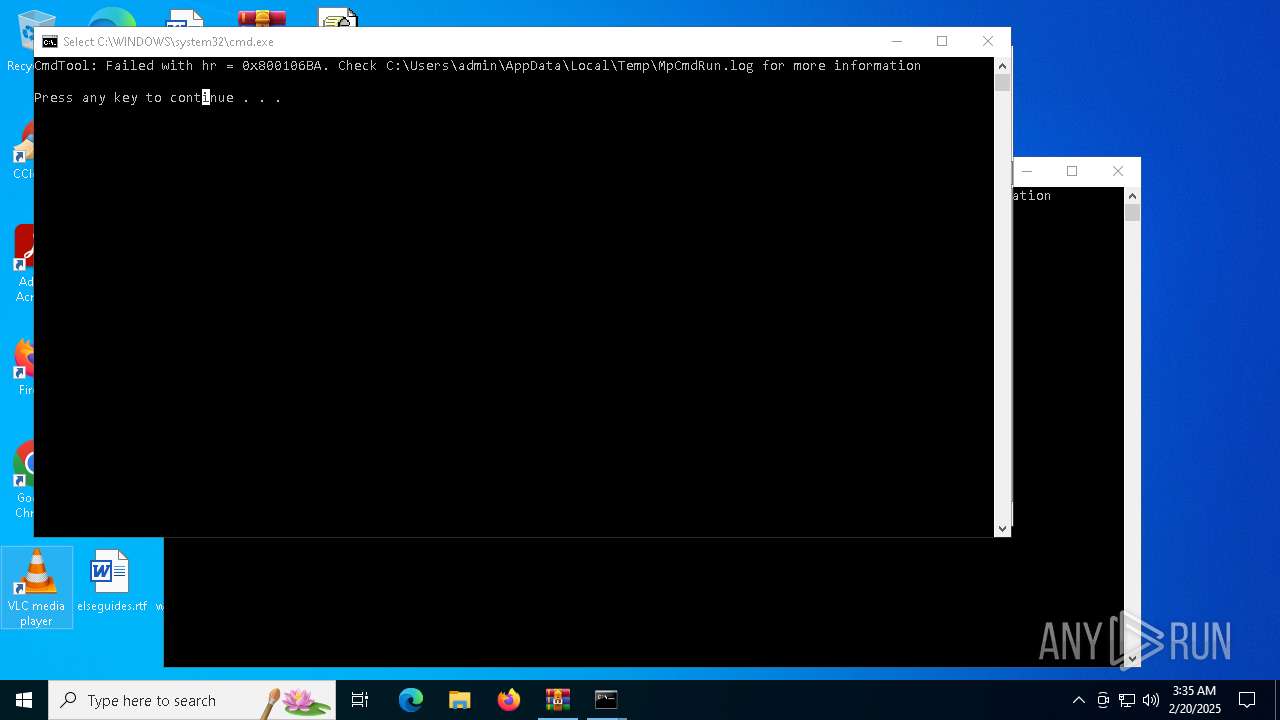Click scroll down arrow of background console window

point(1132,659)
